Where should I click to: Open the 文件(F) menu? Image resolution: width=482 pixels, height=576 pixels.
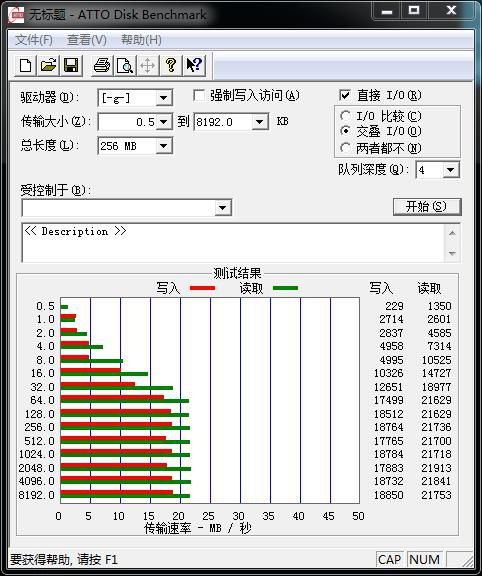pyautogui.click(x=33, y=40)
